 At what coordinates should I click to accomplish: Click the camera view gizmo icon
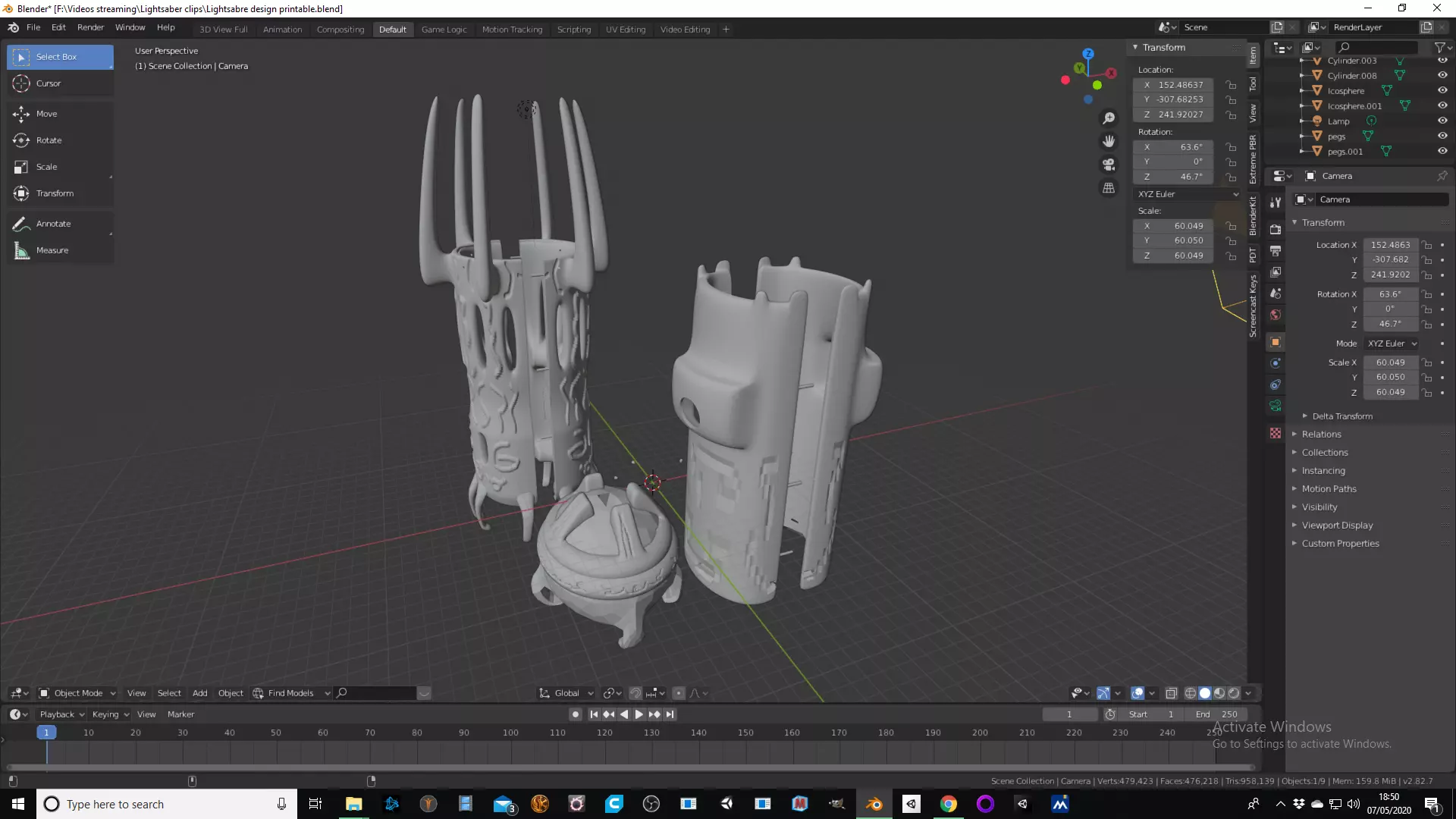pyautogui.click(x=1109, y=165)
